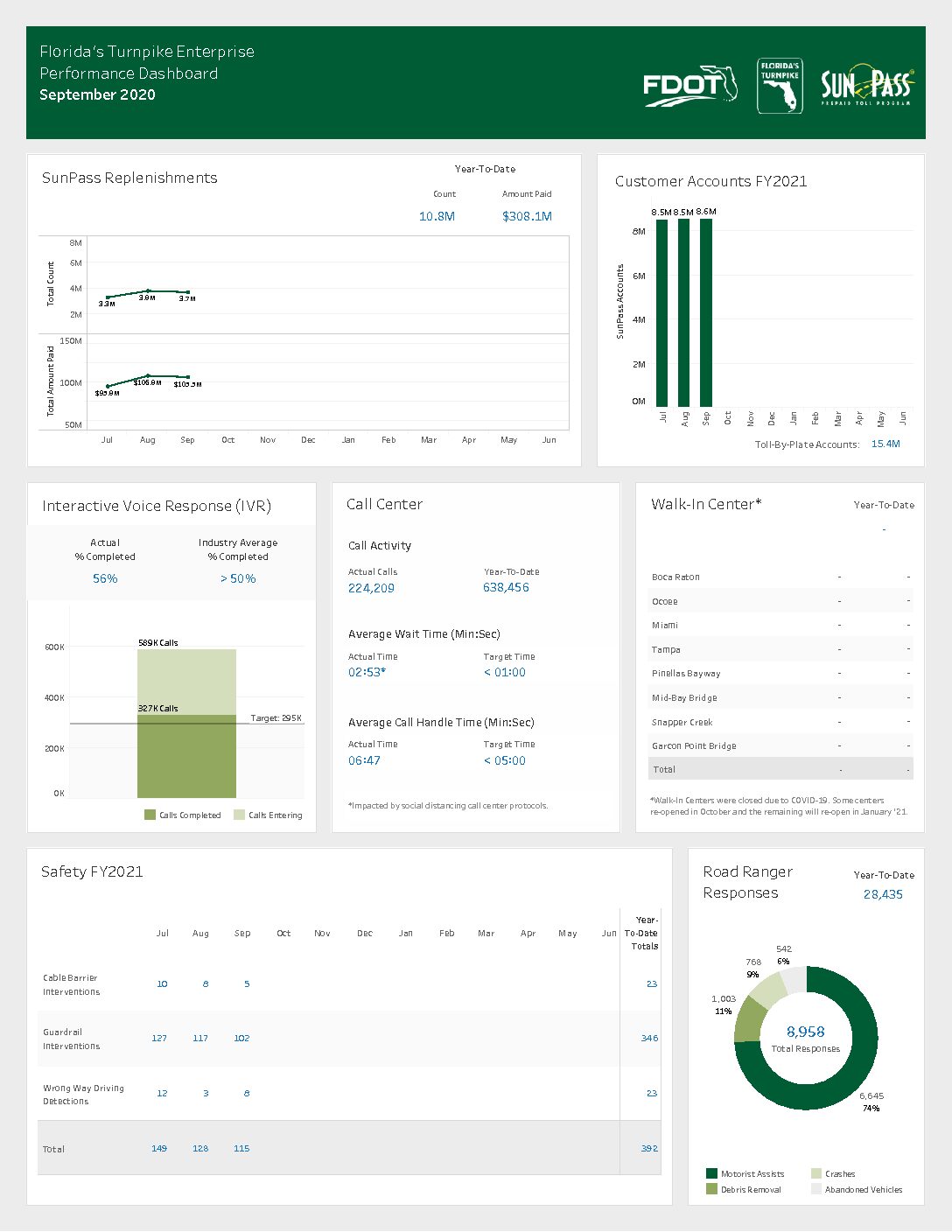Click the Calls Completed legend swatch

point(150,815)
